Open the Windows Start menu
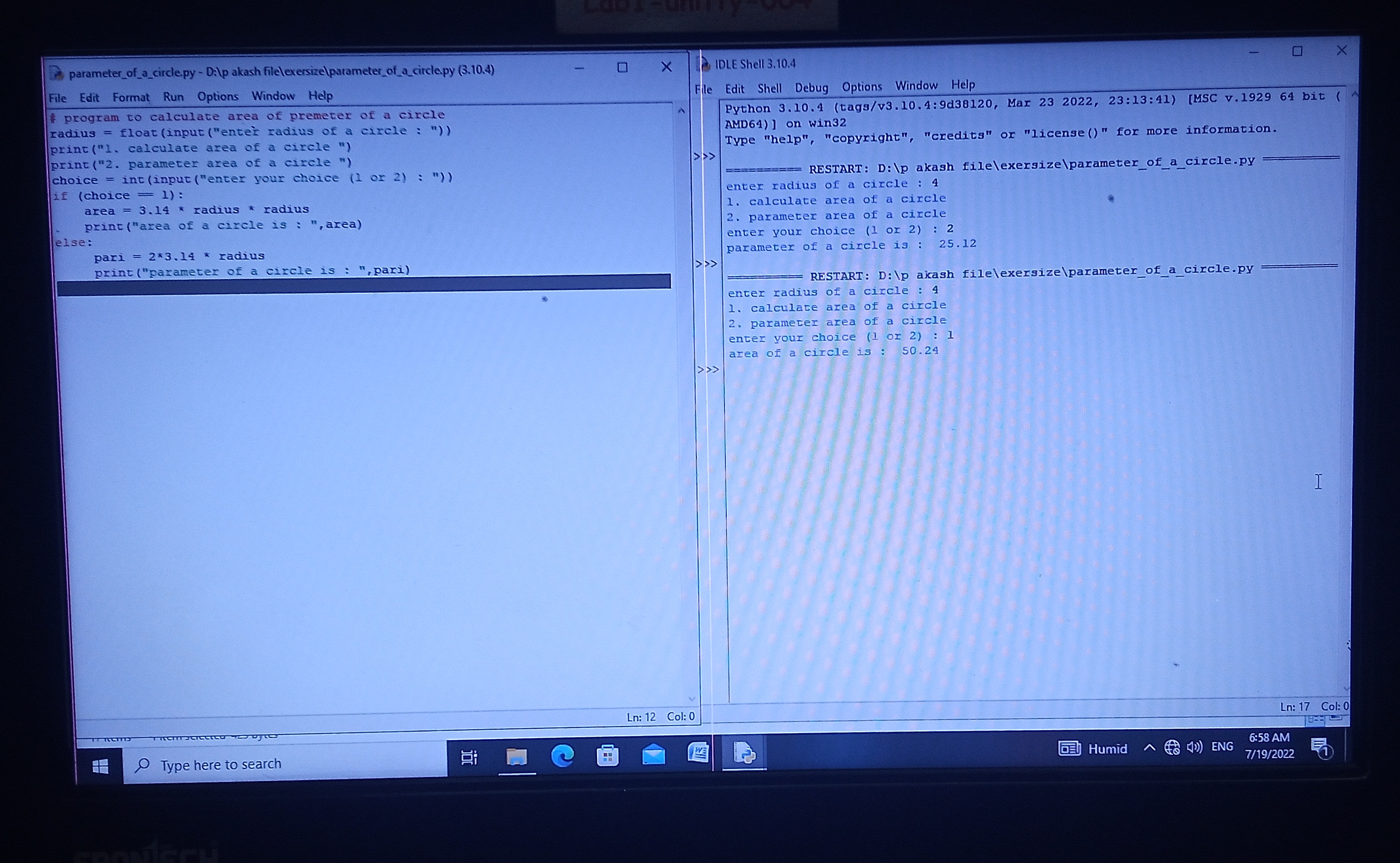The image size is (1400, 863). point(100,766)
